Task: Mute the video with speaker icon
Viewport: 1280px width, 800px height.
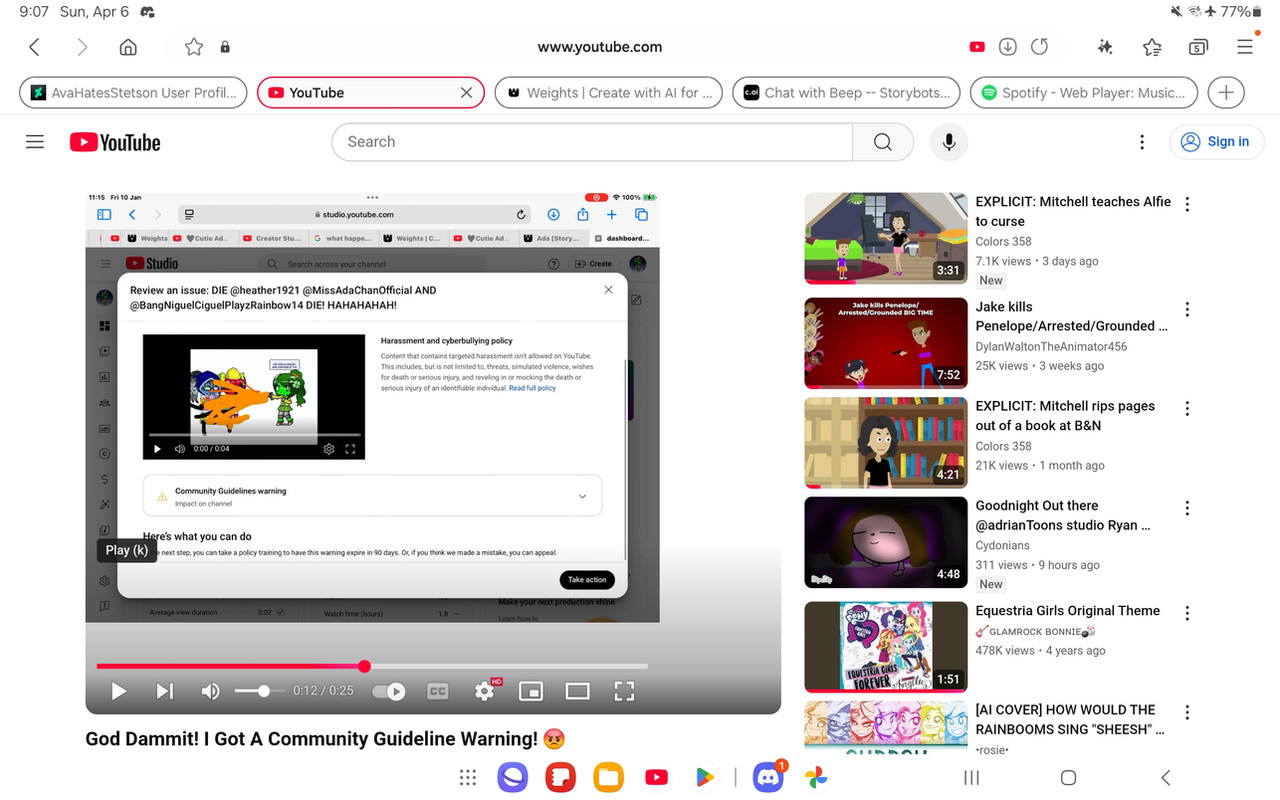Action: pos(211,691)
